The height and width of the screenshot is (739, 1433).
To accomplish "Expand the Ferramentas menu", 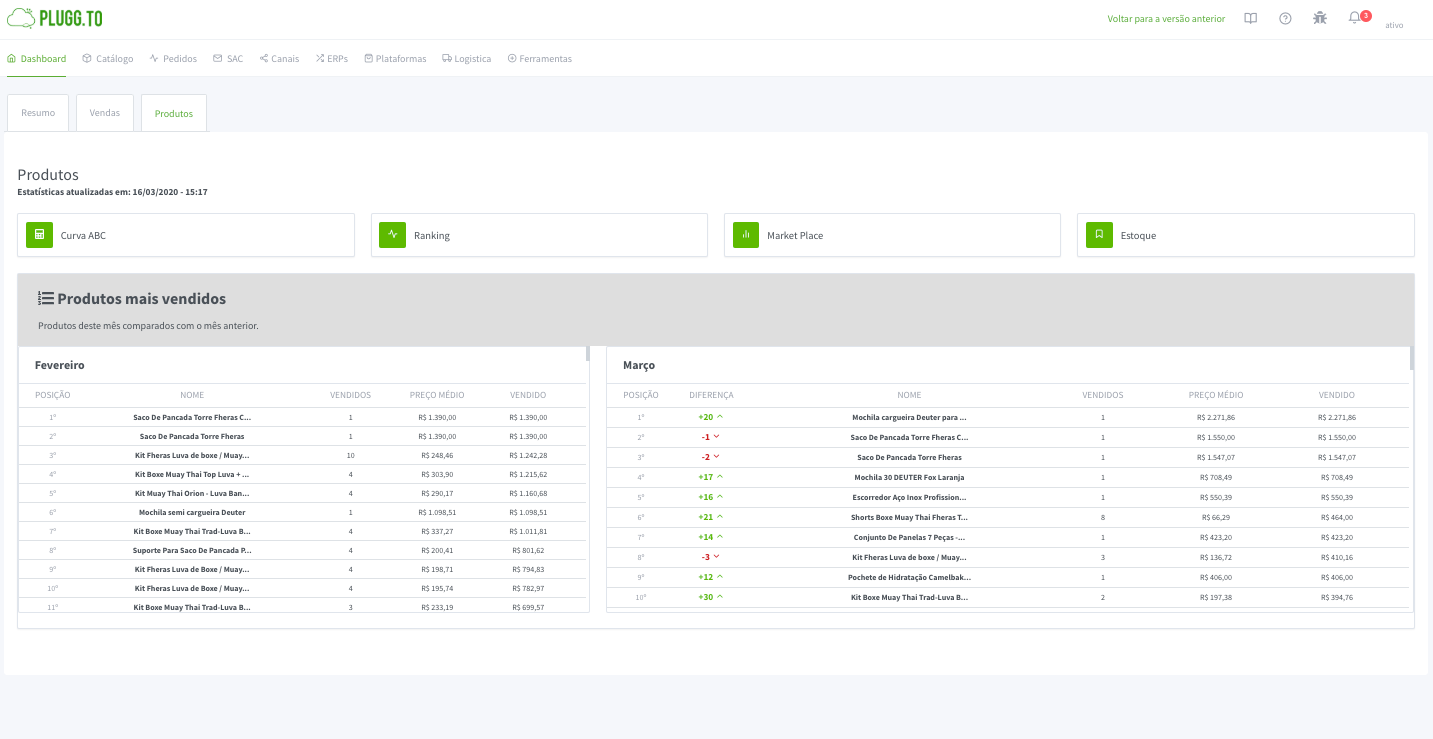I will 540,59.
